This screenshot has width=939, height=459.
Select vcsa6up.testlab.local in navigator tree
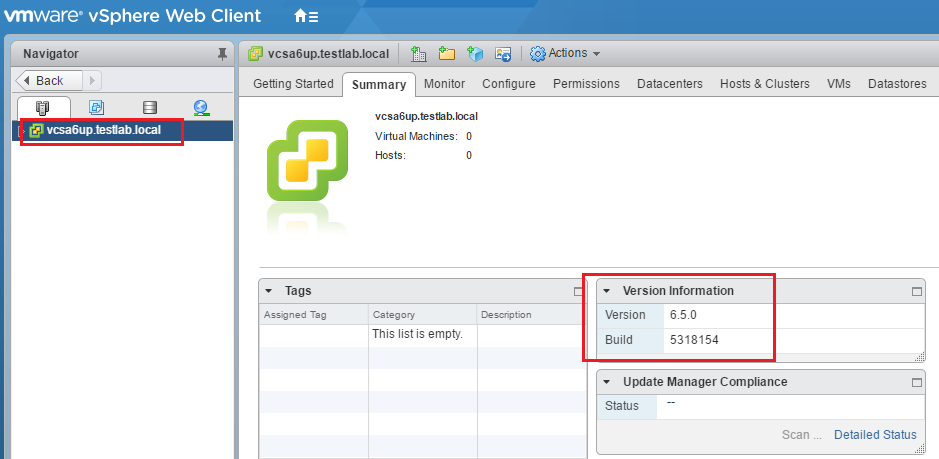[104, 129]
